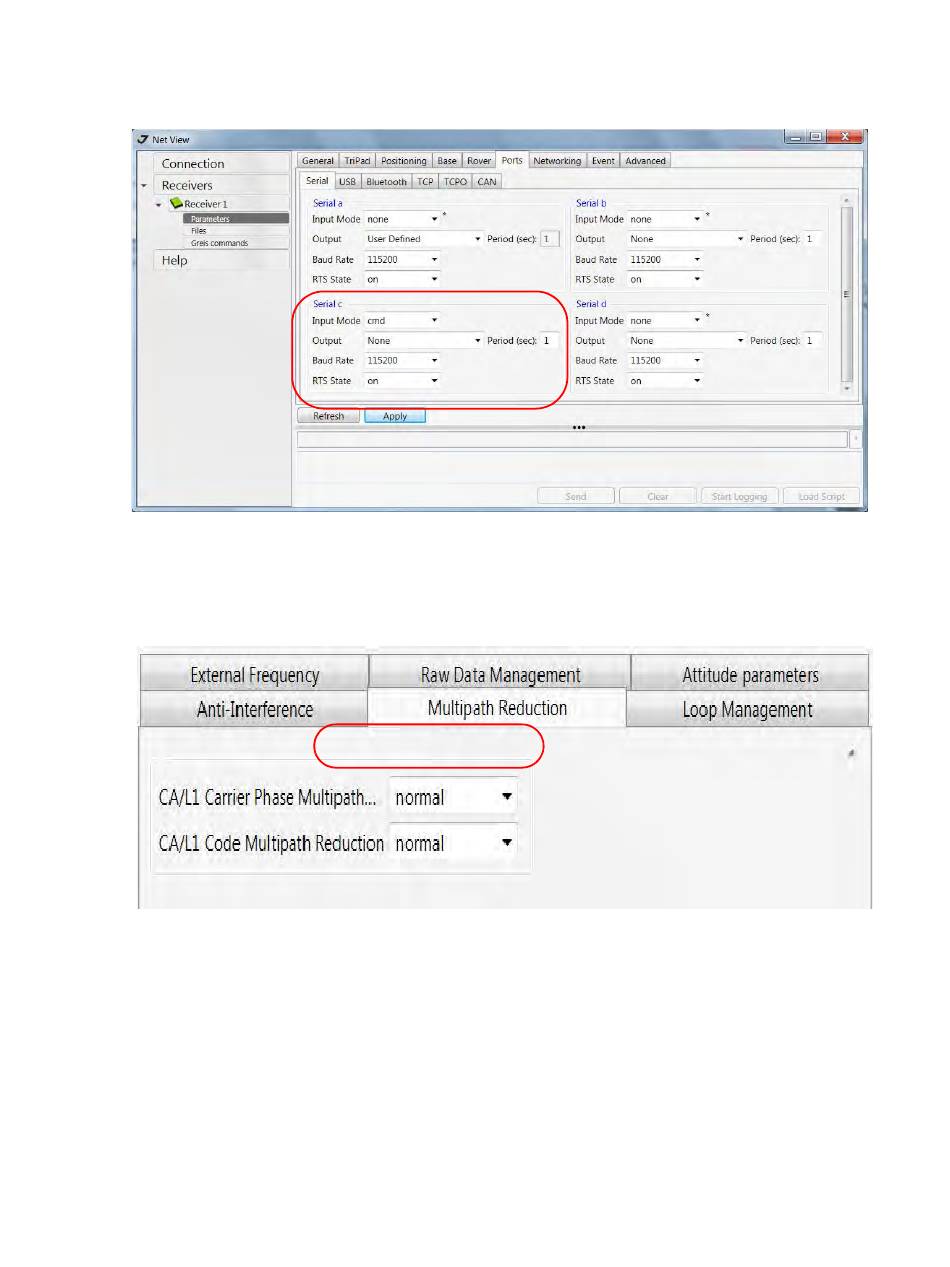
Task: Open the Loop Management tab
Action: (x=747, y=710)
